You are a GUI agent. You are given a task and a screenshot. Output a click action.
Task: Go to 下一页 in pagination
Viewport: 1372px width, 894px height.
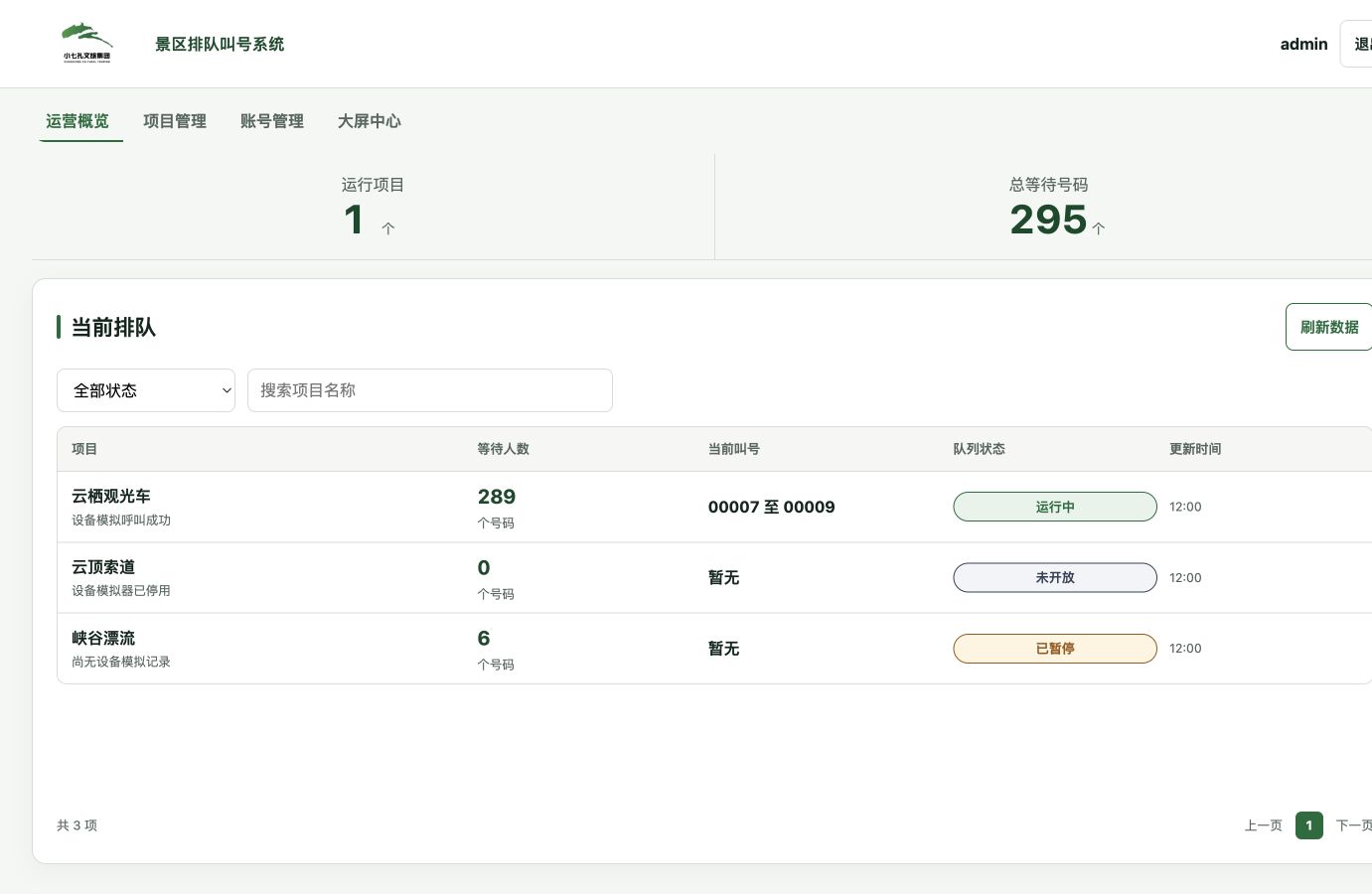pos(1354,825)
